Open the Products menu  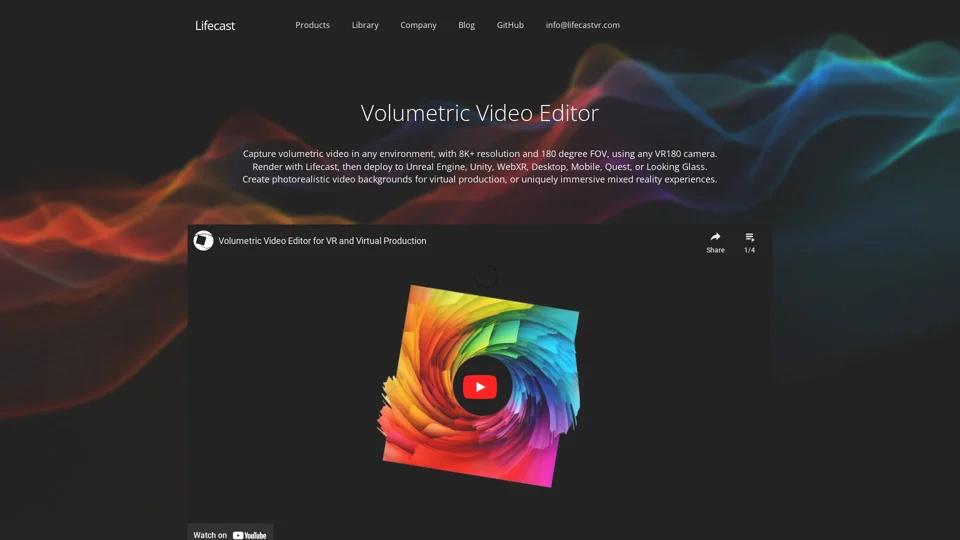click(x=312, y=25)
